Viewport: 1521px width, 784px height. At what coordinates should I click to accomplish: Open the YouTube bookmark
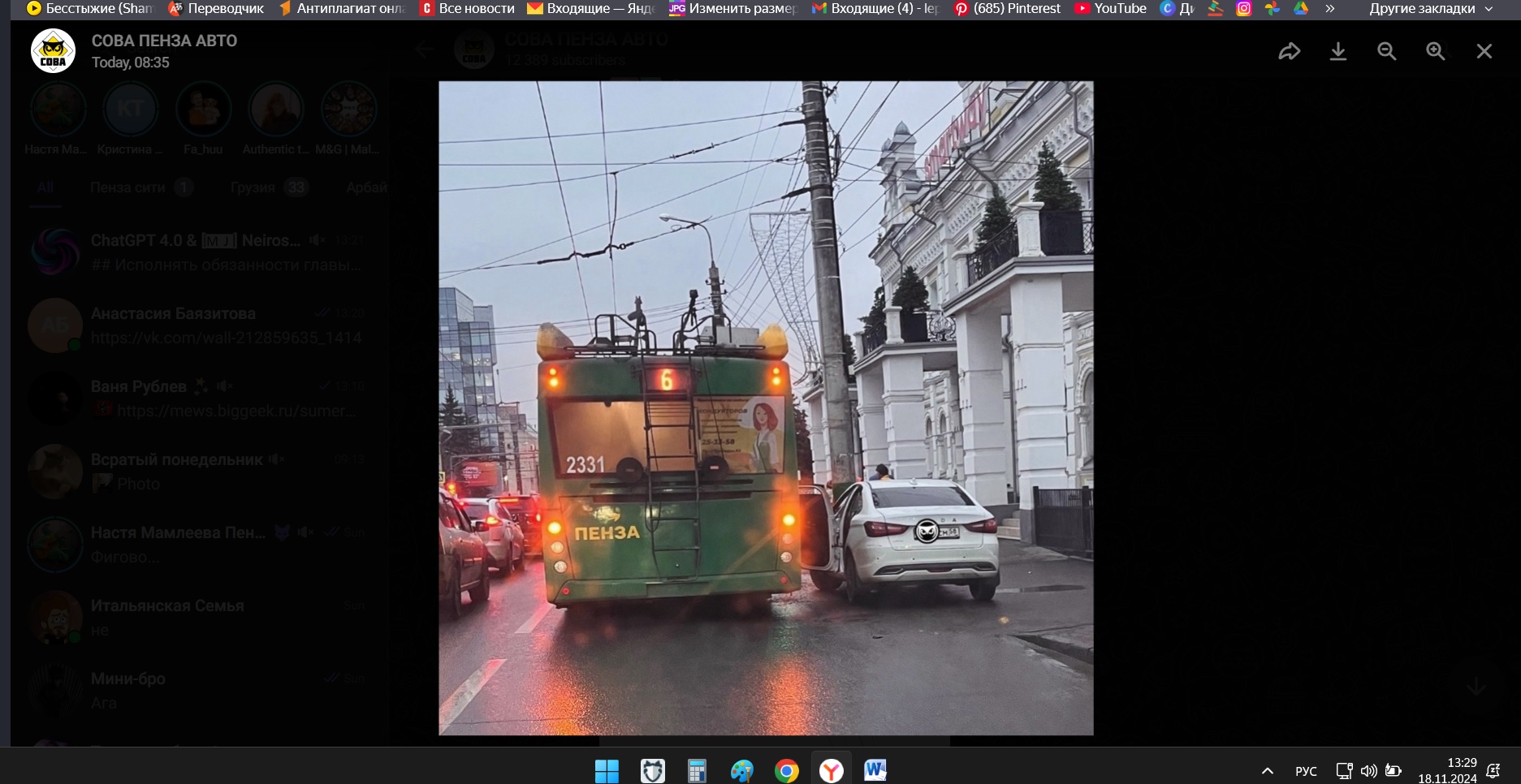1110,9
